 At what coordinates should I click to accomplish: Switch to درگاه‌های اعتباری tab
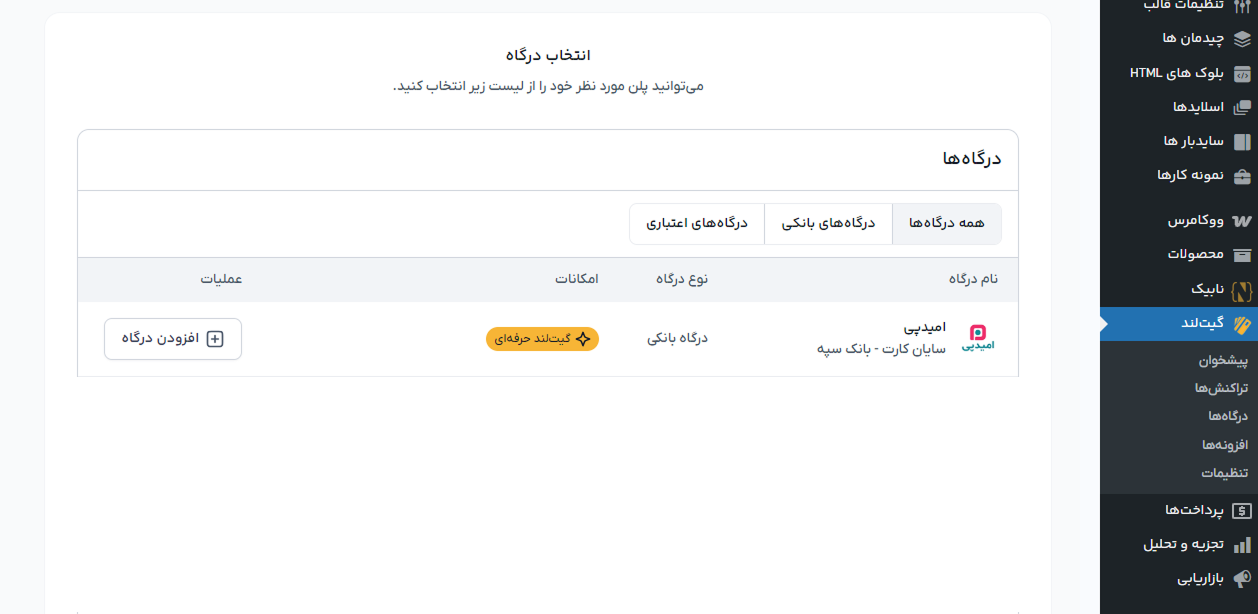pyautogui.click(x=697, y=224)
